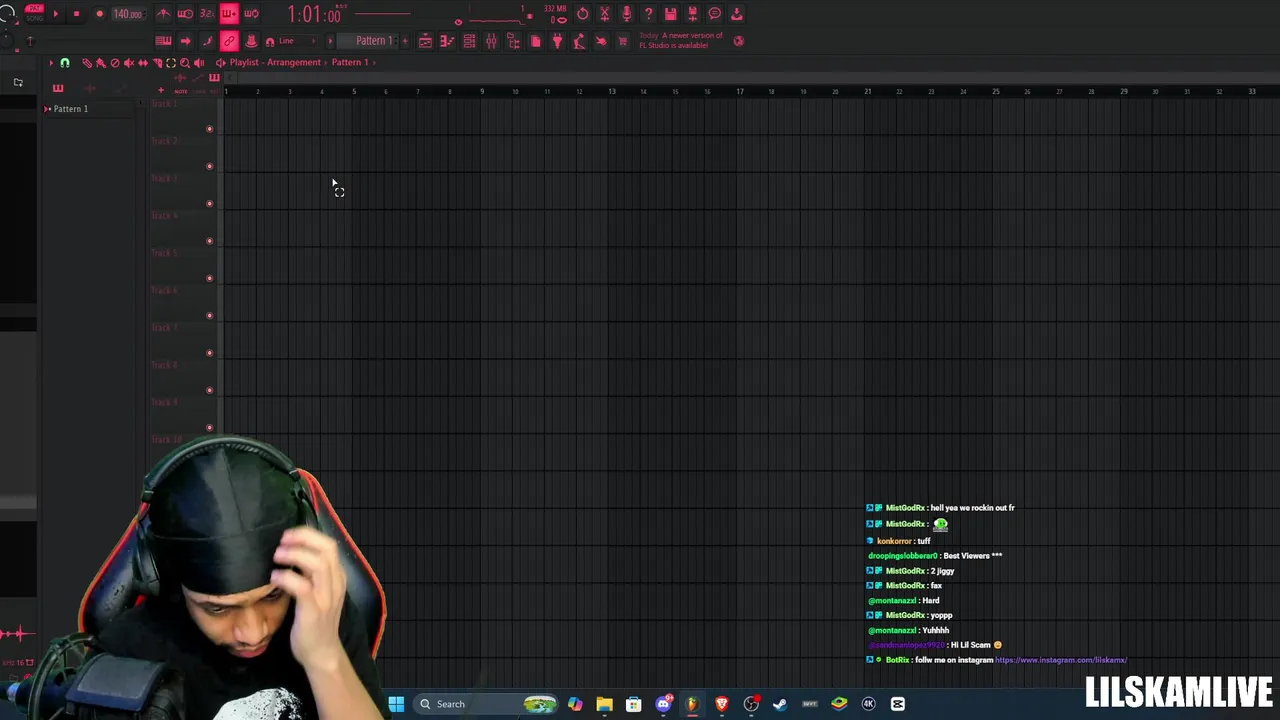Viewport: 1280px width, 720px height.
Task: Select the playlist Mute tool
Action: click(x=129, y=63)
